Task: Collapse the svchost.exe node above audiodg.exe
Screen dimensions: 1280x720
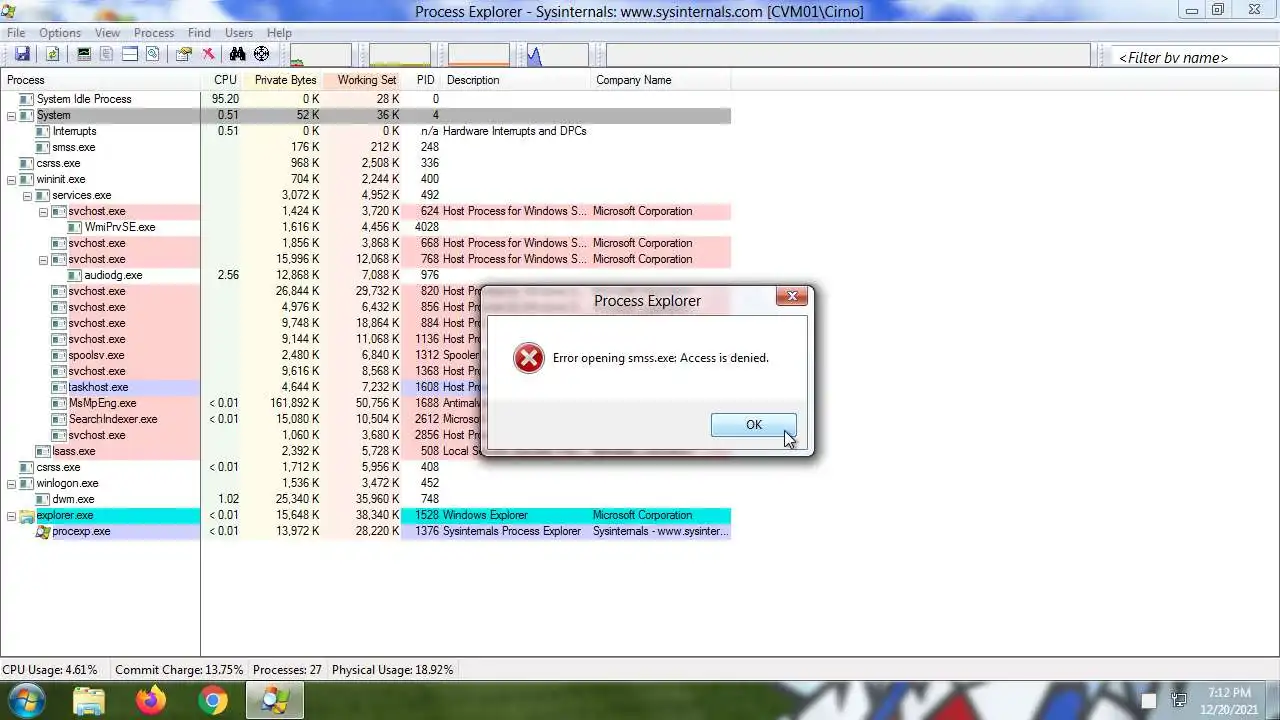Action: click(x=43, y=260)
